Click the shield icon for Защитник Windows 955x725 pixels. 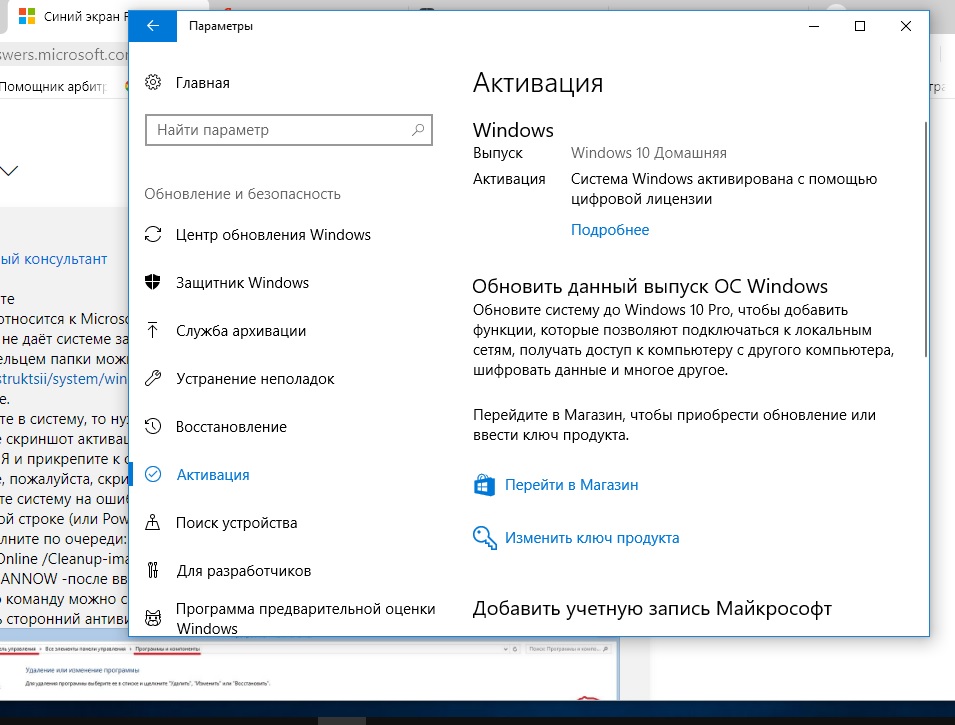[153, 282]
